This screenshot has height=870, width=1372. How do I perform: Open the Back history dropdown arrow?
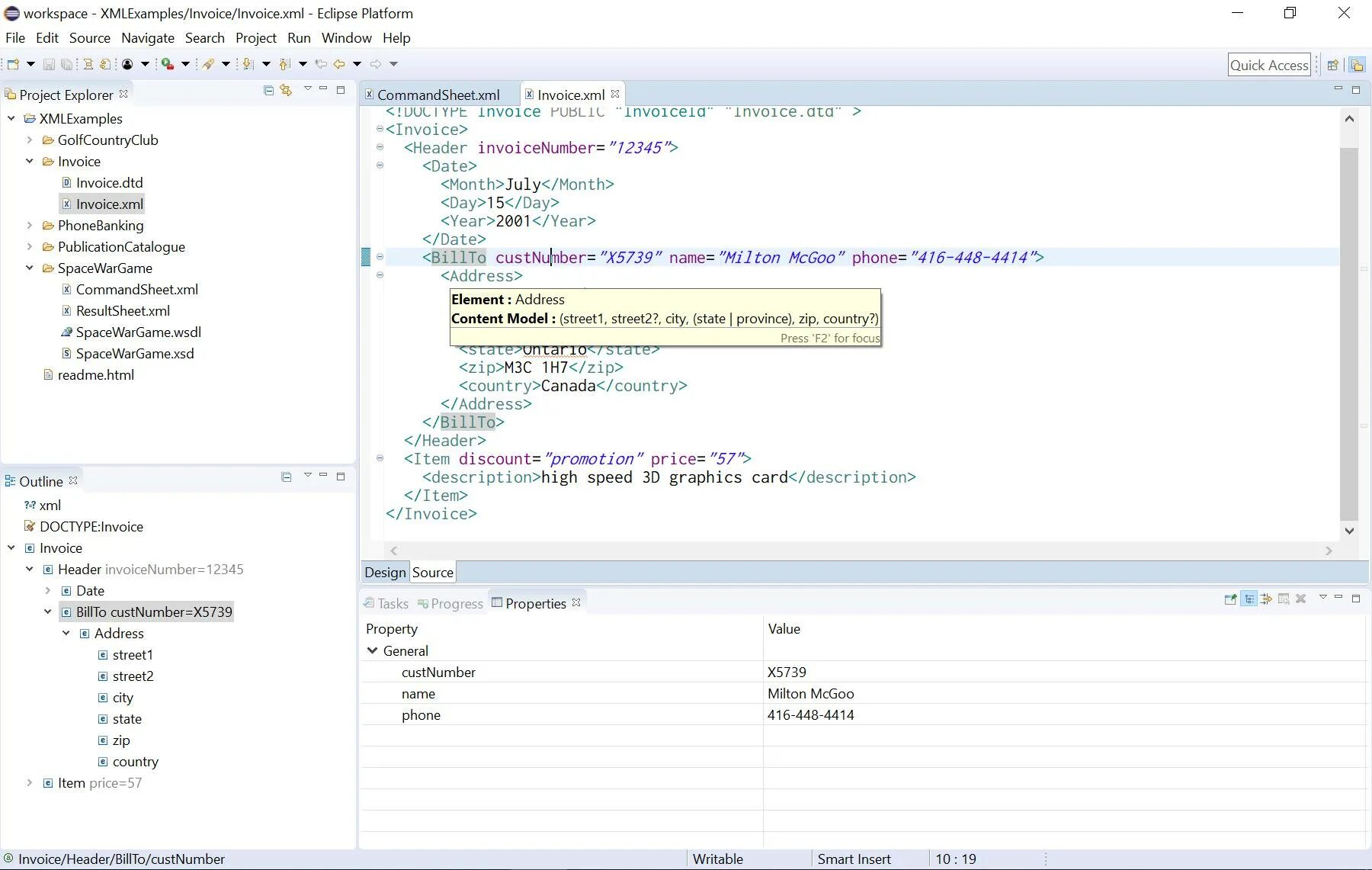click(357, 64)
